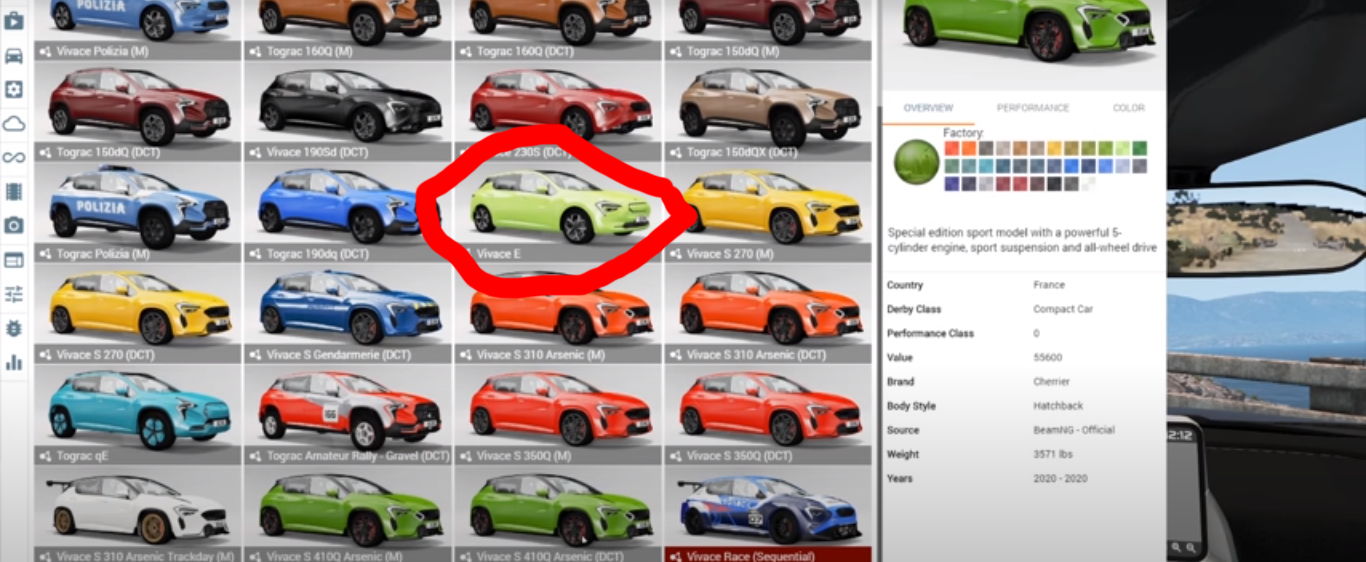The height and width of the screenshot is (562, 1366).
Task: Choose the beige Tograc 150dQX (DCT)
Action: [x=767, y=112]
